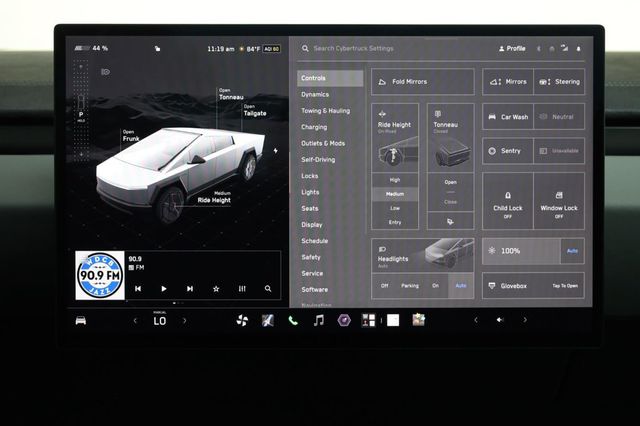640x426 pixels.
Task: Adjust the 100% display brightness slider
Action: point(522,251)
